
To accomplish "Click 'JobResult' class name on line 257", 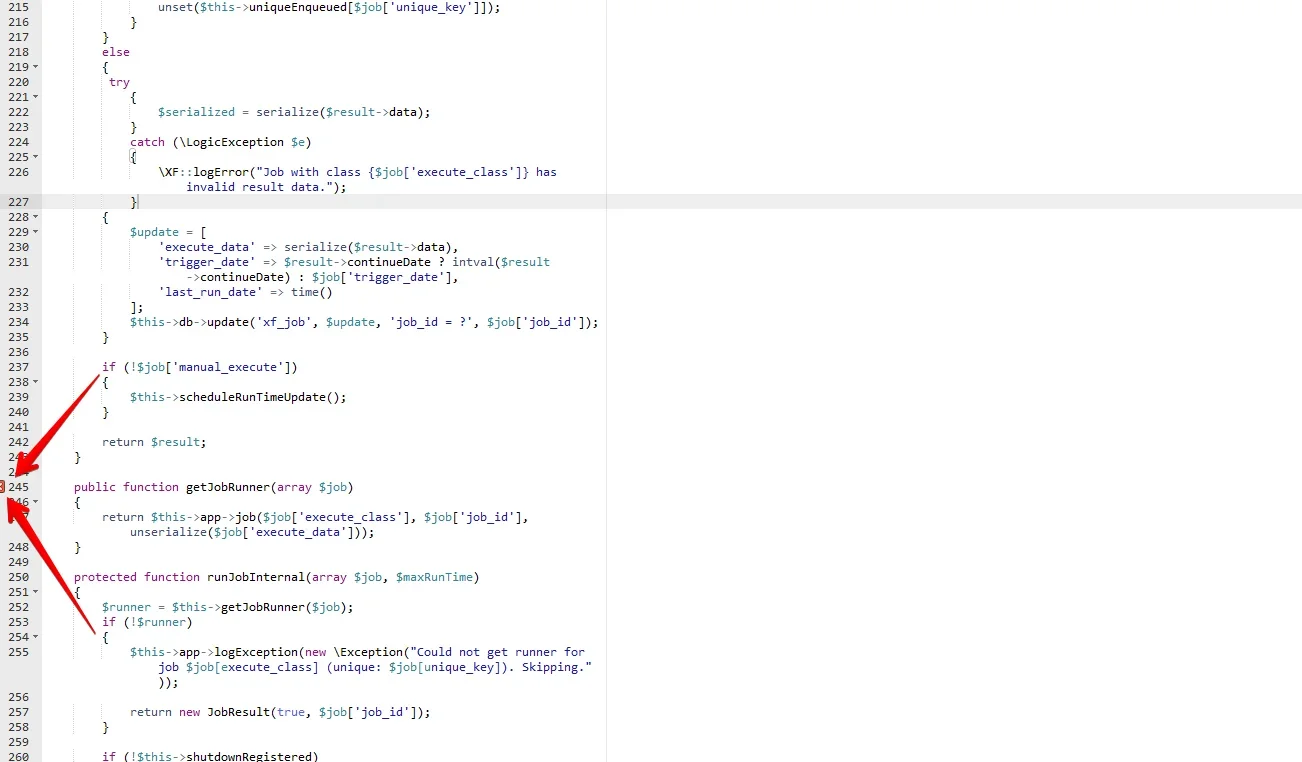I will pyautogui.click(x=238, y=712).
